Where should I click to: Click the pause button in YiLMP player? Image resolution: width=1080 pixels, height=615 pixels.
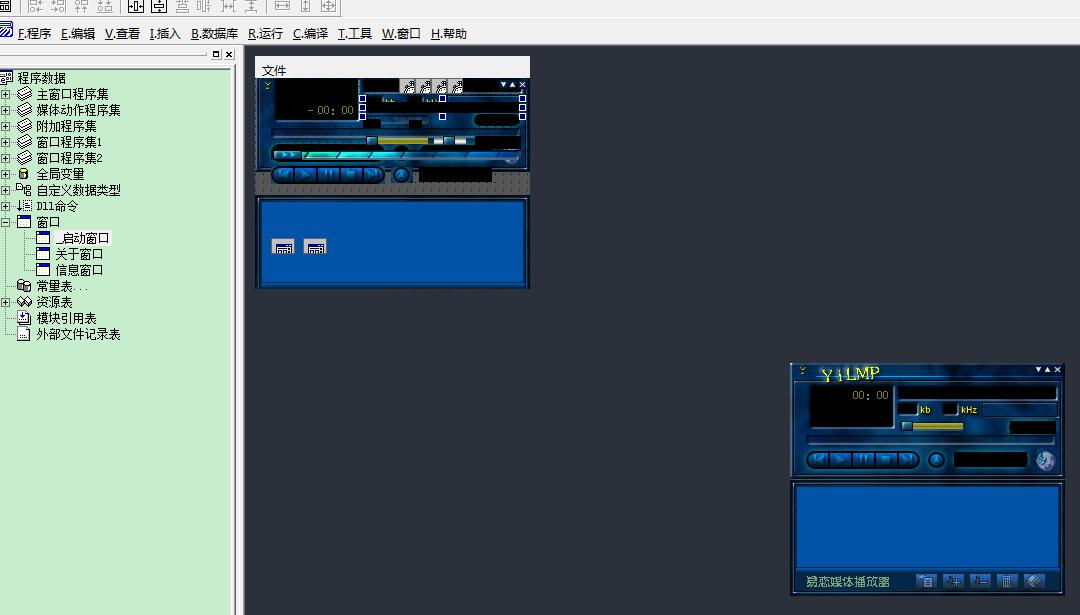click(x=863, y=459)
